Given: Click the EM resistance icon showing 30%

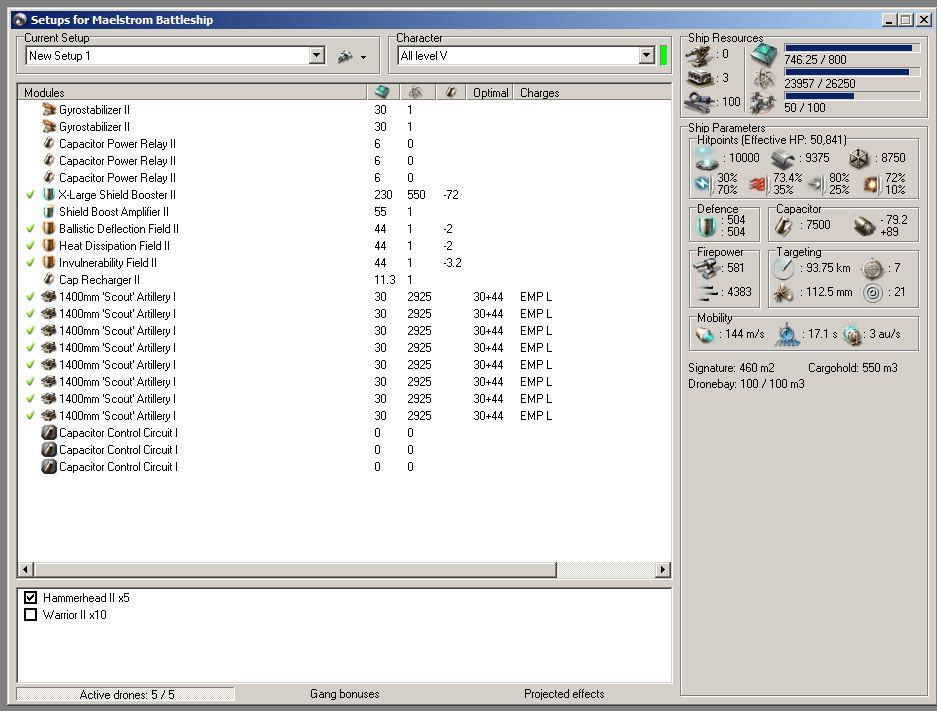Looking at the screenshot, I should 703,184.
